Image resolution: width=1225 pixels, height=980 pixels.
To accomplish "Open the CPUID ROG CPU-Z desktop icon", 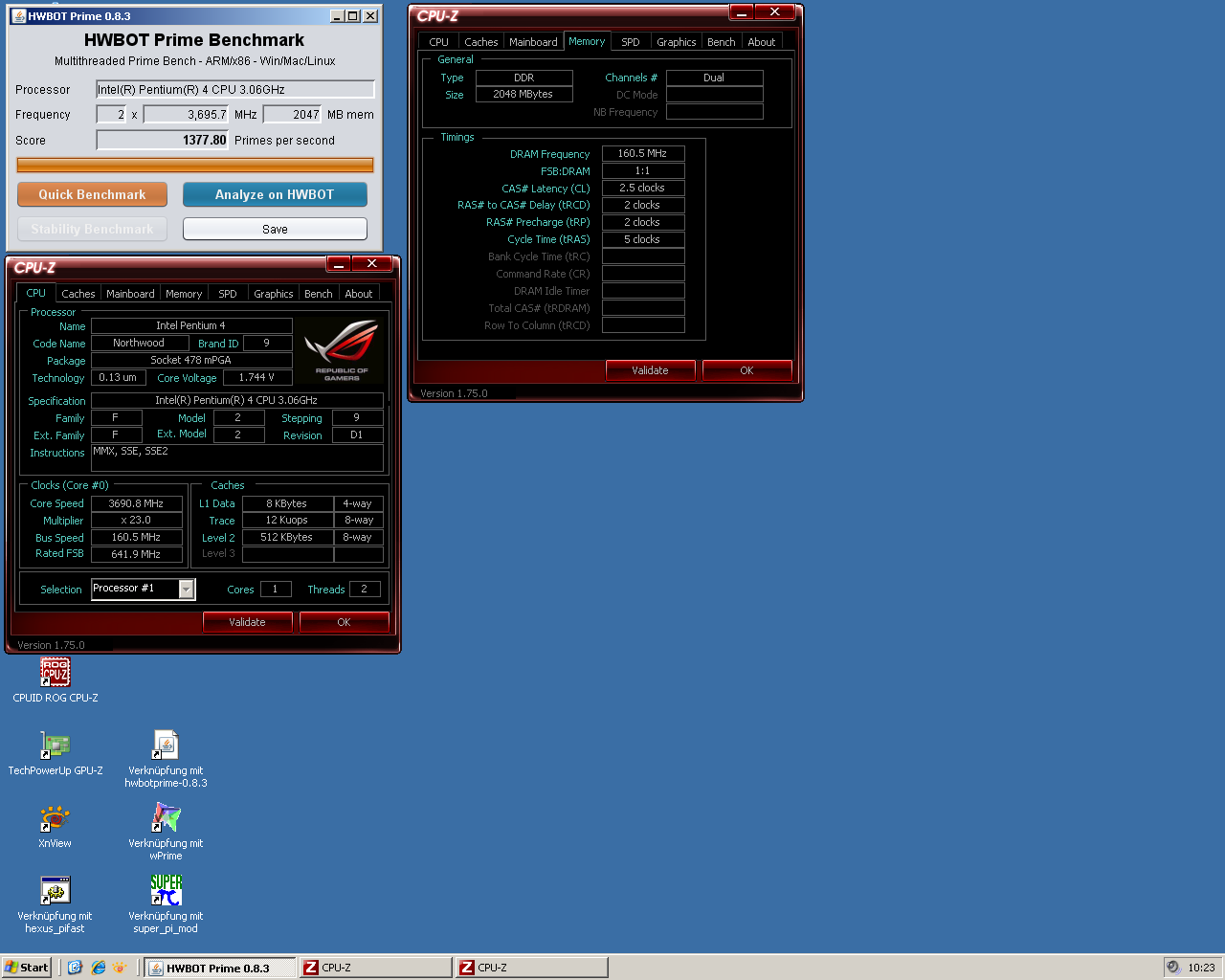I will coord(55,672).
